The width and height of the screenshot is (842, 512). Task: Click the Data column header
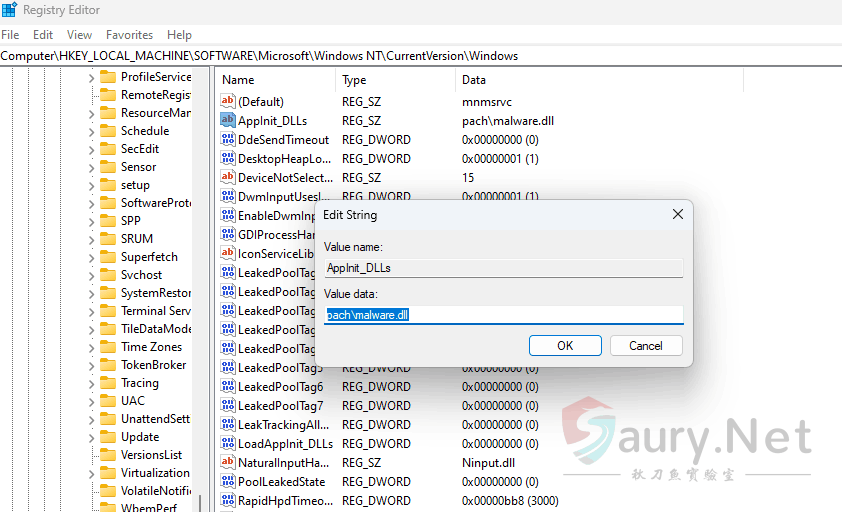pos(474,80)
